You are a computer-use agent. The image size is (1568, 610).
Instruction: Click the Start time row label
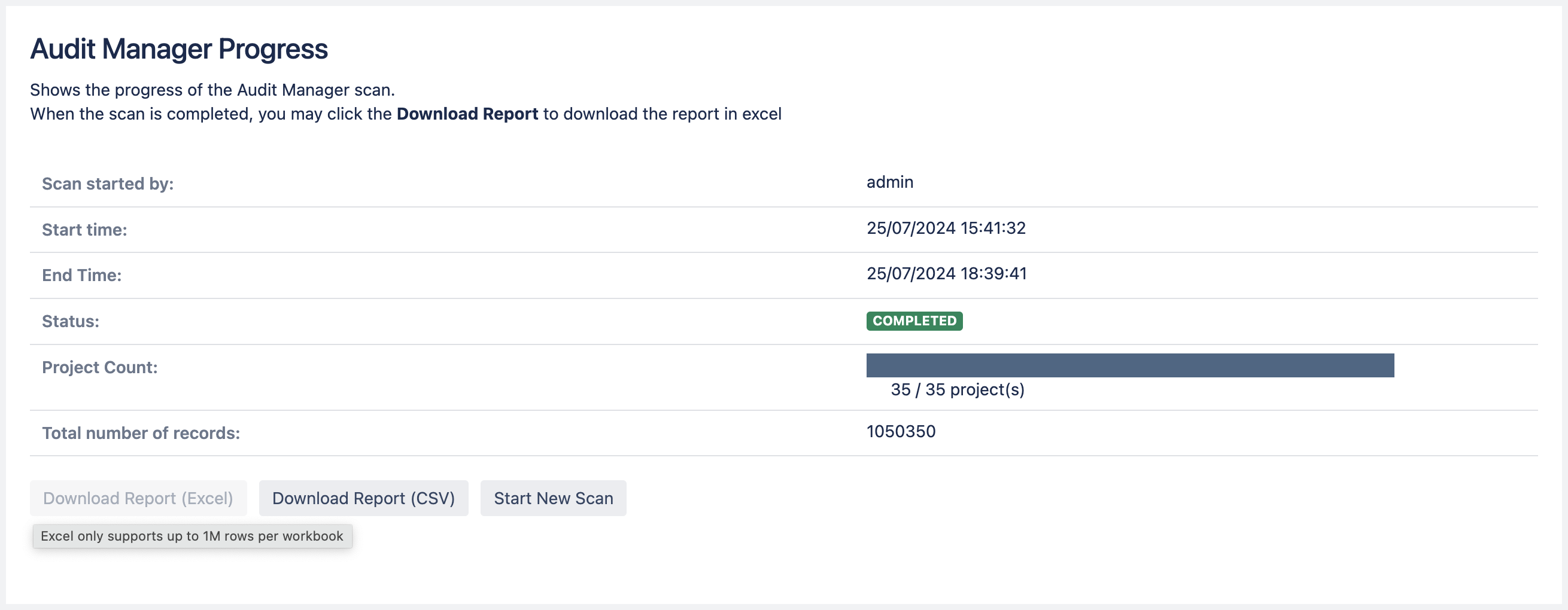tap(84, 229)
